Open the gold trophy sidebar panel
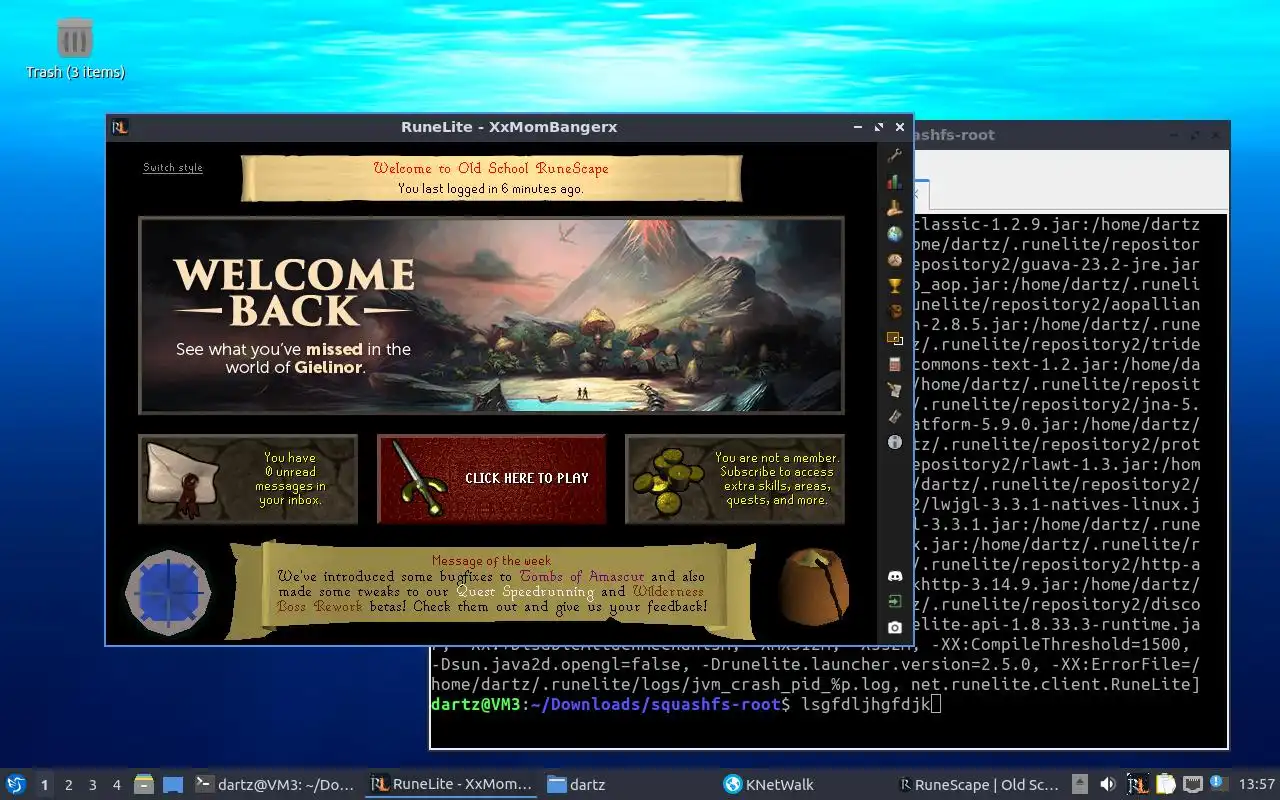Viewport: 1280px width, 800px height. click(x=894, y=286)
